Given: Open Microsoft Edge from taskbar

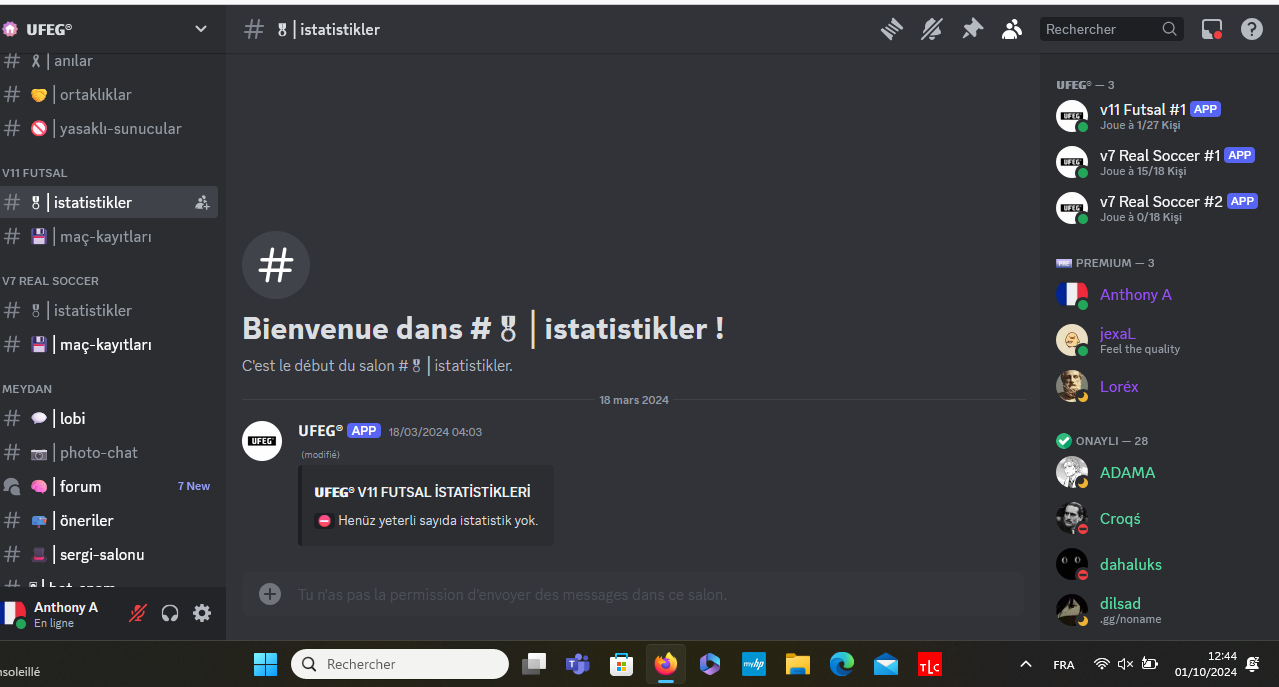Looking at the screenshot, I should [842, 664].
